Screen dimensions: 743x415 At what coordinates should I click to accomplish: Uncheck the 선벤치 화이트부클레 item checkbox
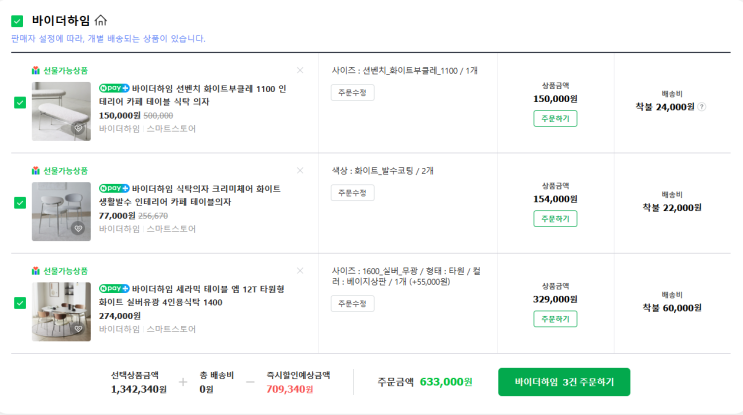click(20, 102)
